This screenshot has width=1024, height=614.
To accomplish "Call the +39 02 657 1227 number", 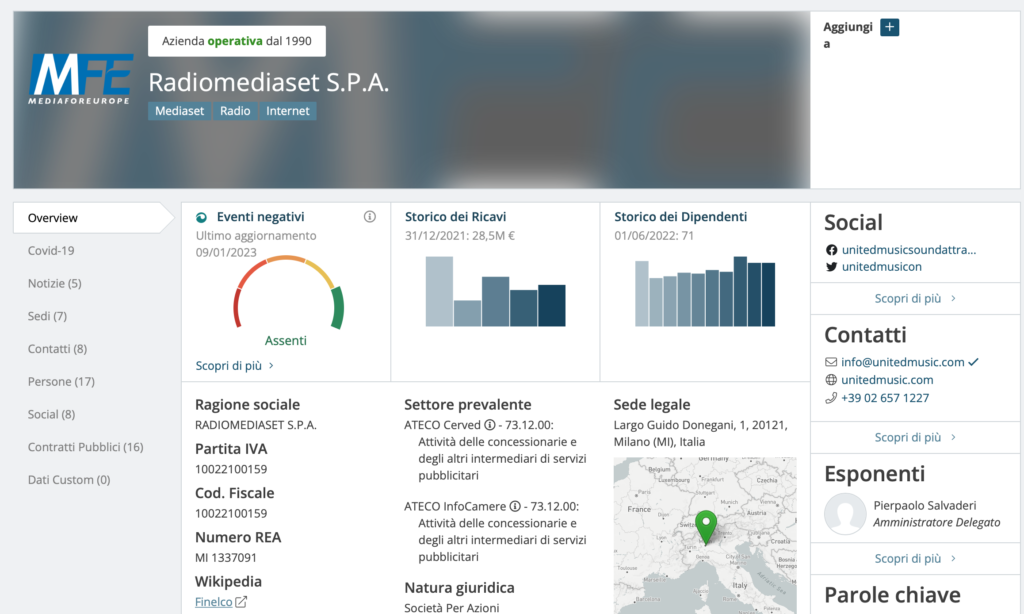I will pyautogui.click(x=885, y=398).
